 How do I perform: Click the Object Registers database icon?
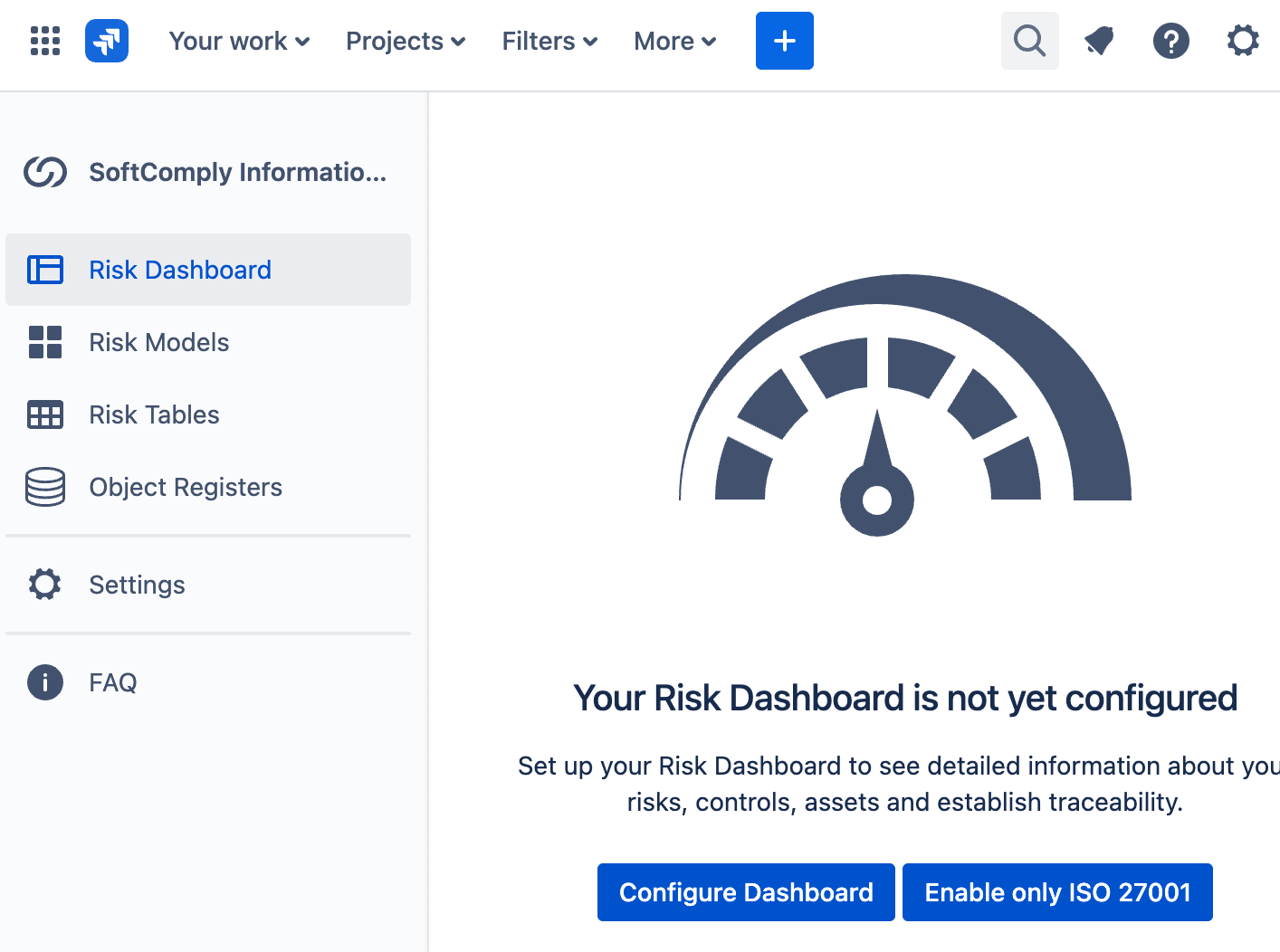pos(45,487)
